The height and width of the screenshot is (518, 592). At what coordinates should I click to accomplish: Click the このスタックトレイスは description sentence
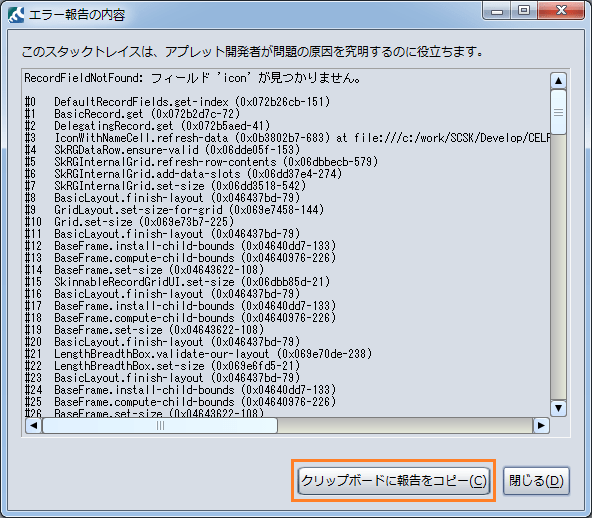click(252, 52)
